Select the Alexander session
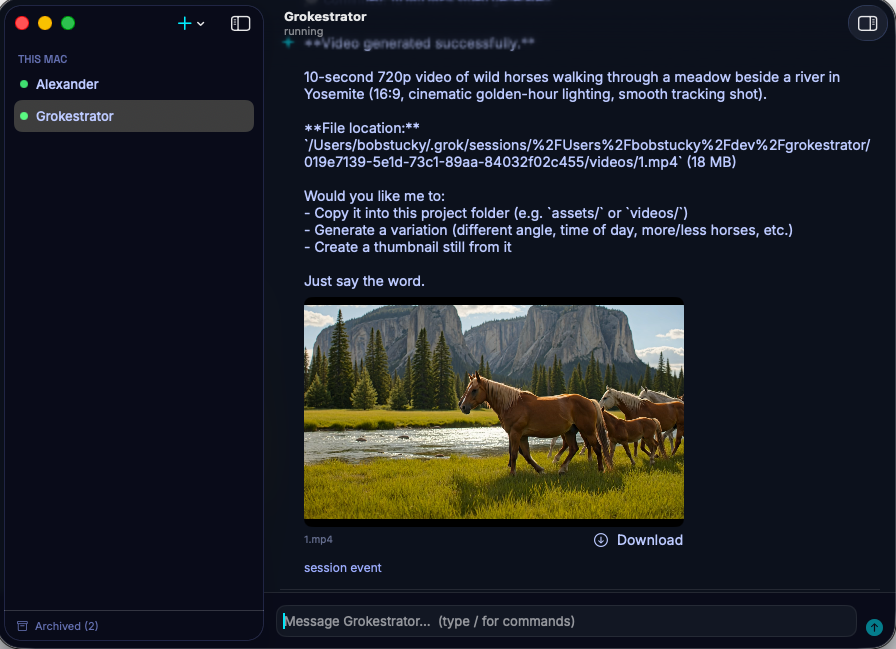Image resolution: width=896 pixels, height=649 pixels. pos(134,84)
